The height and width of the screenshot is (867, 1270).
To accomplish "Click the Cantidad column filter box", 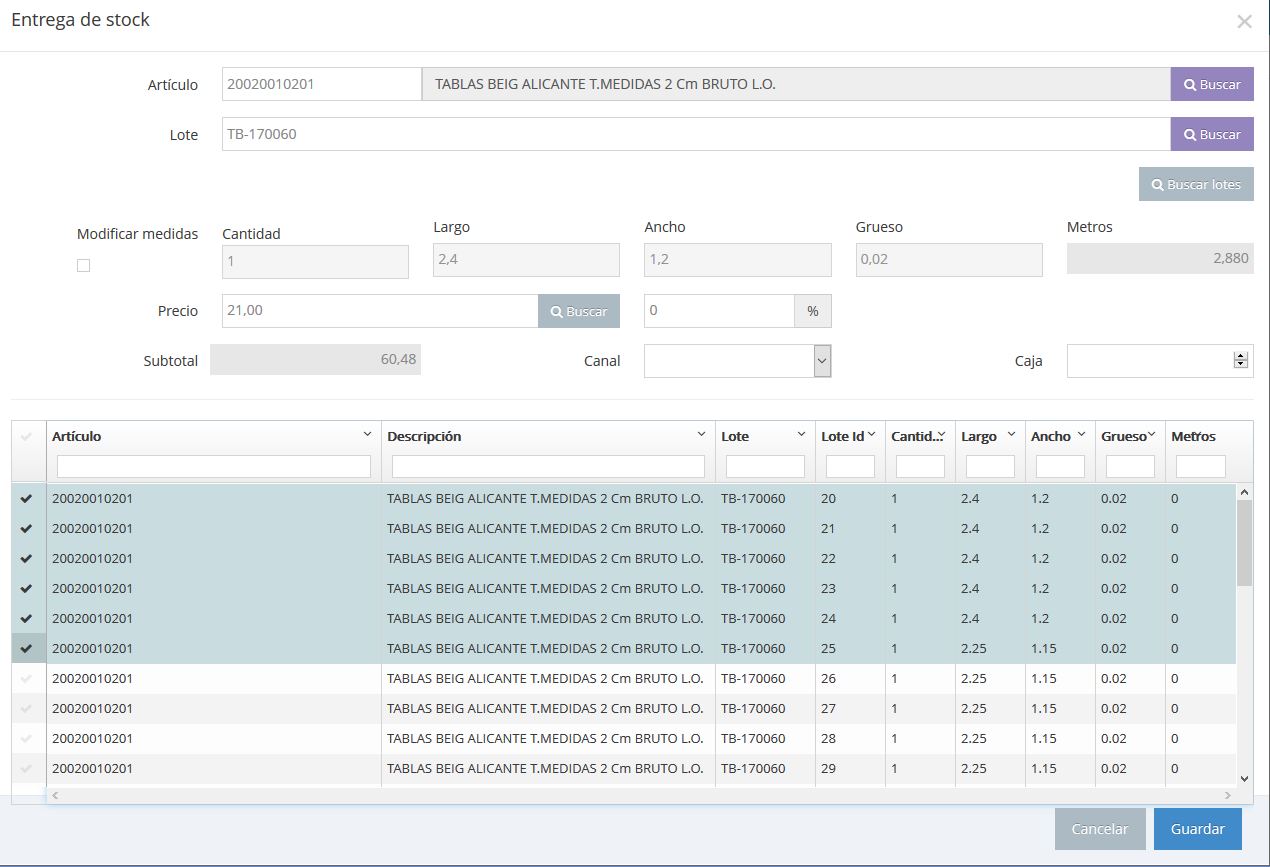I will pos(920,466).
